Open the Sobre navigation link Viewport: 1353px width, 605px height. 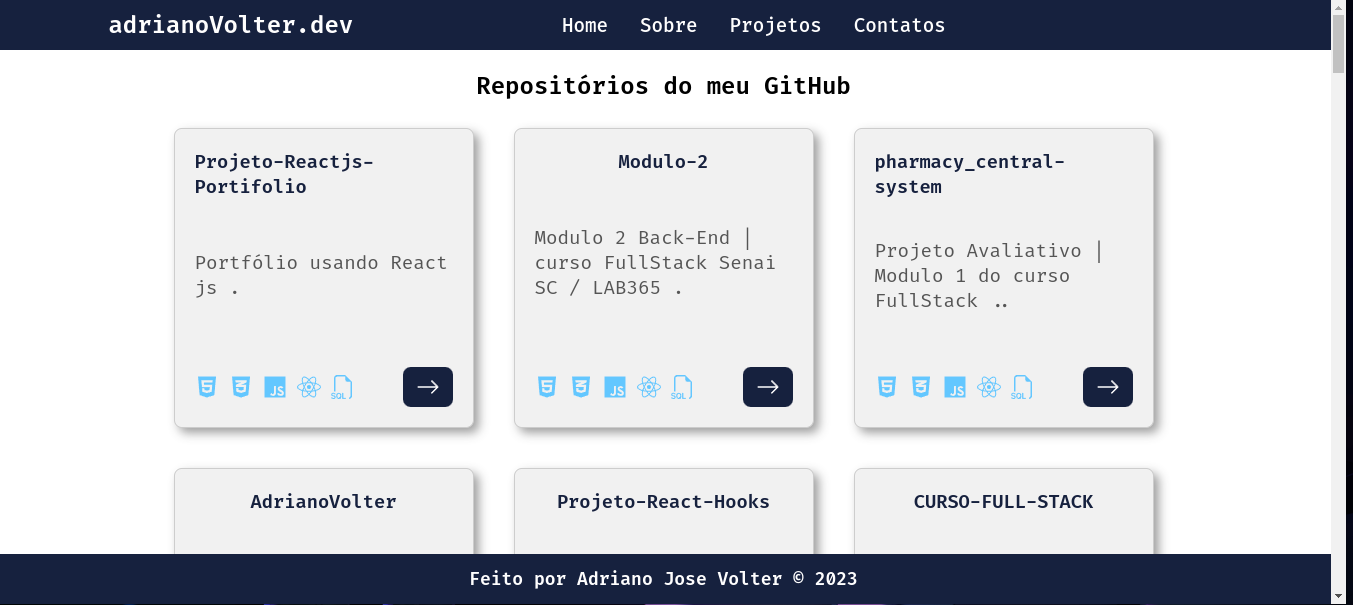(668, 25)
